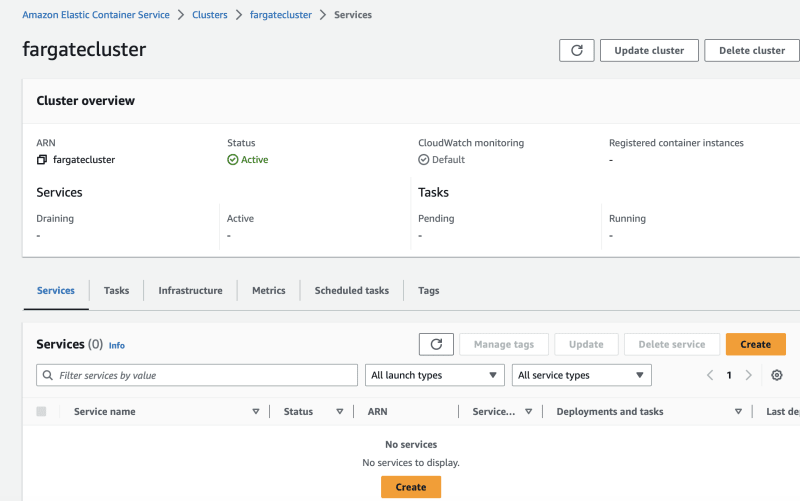Click the Manage tags button
The image size is (800, 501).
pyautogui.click(x=504, y=344)
